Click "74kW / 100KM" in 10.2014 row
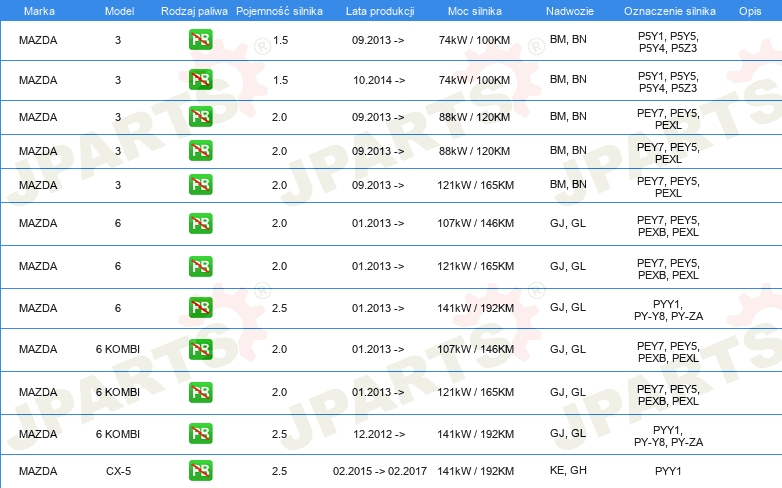782x488 pixels. pos(474,80)
